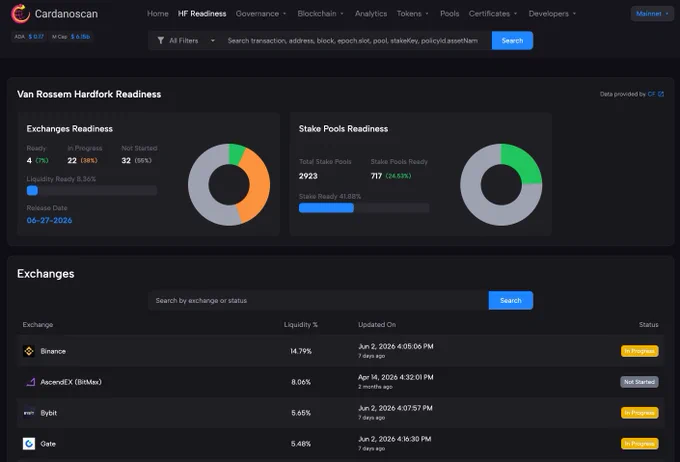Click the Bybit exchange name

tap(49, 413)
